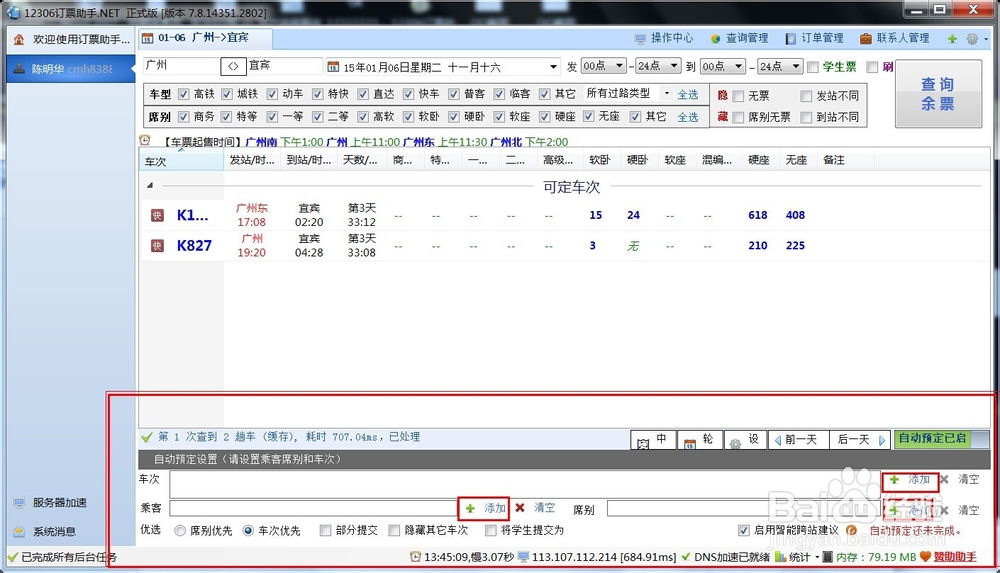
Task: Click the 快 icon beside train K1...
Action: (x=157, y=215)
